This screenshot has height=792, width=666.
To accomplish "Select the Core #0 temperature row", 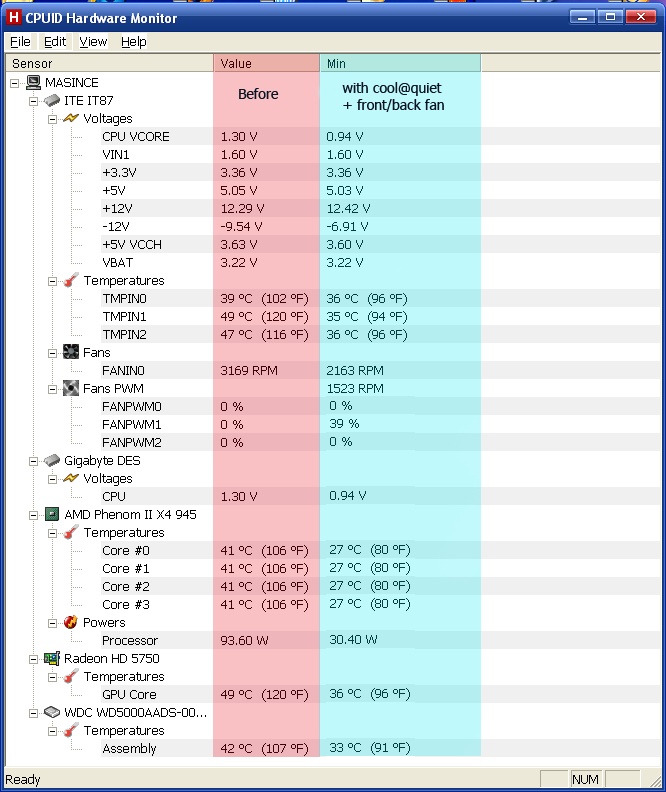I will pyautogui.click(x=381, y=551).
